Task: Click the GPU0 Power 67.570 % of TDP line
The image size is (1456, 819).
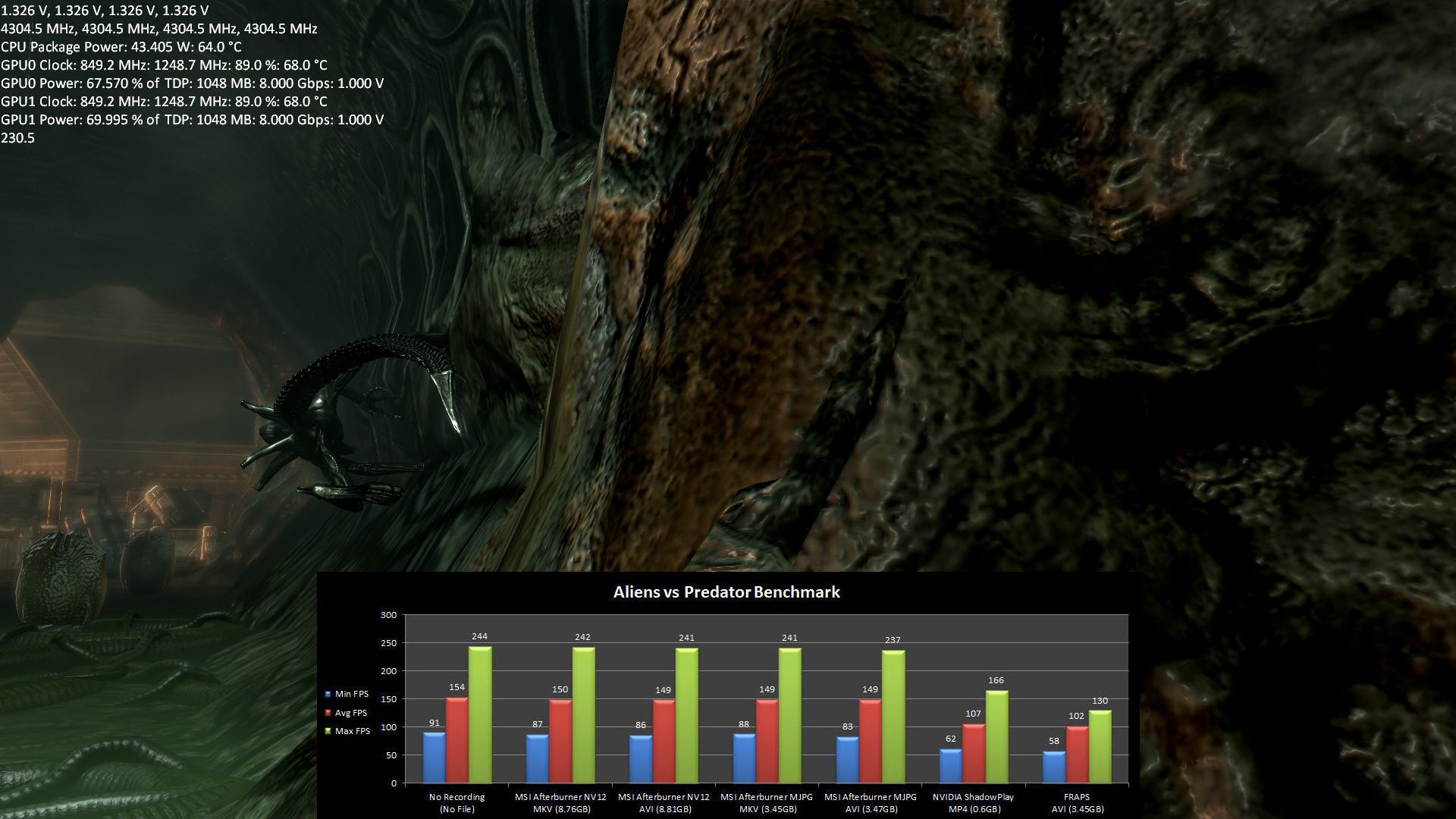Action: click(192, 83)
